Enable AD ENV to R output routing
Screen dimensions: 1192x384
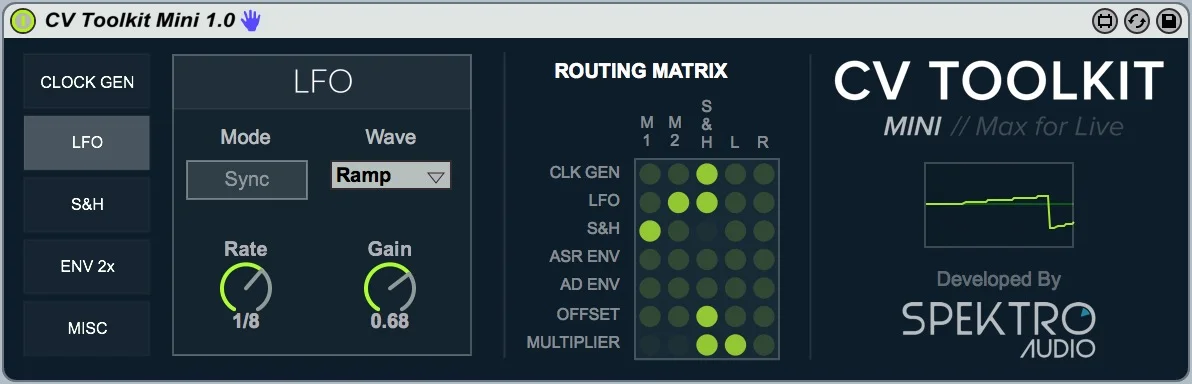click(764, 287)
